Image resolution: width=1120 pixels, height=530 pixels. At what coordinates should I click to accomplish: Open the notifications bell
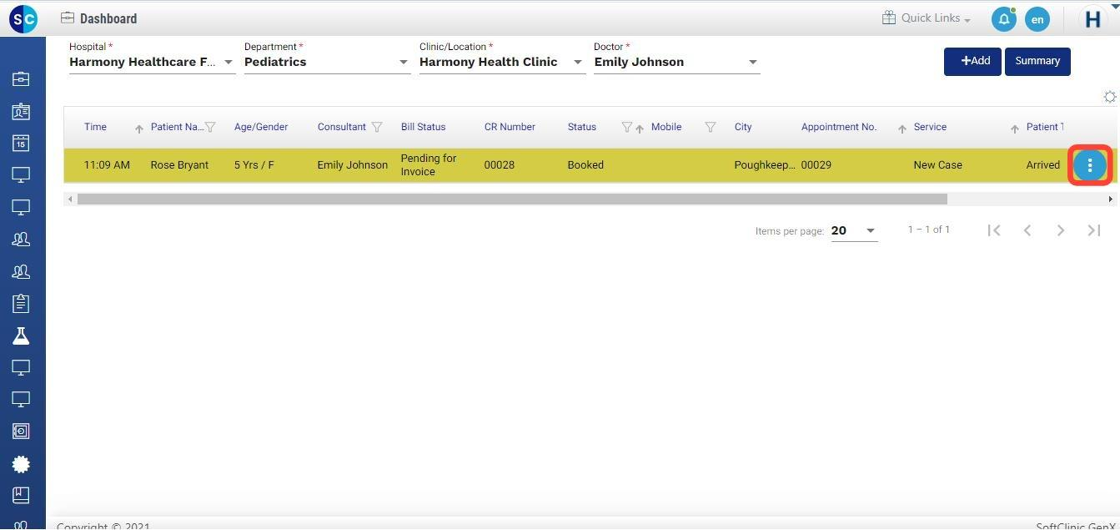(1003, 19)
